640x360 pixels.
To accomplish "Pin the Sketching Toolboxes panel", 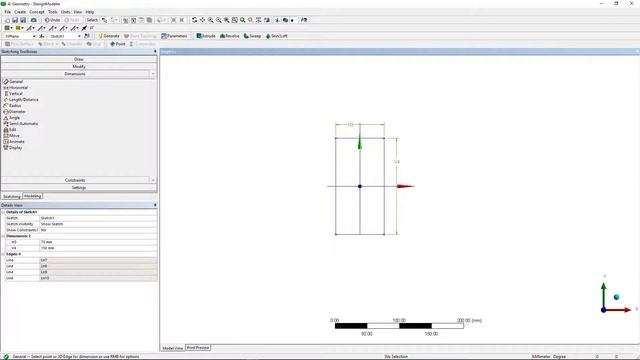I will (155, 51).
